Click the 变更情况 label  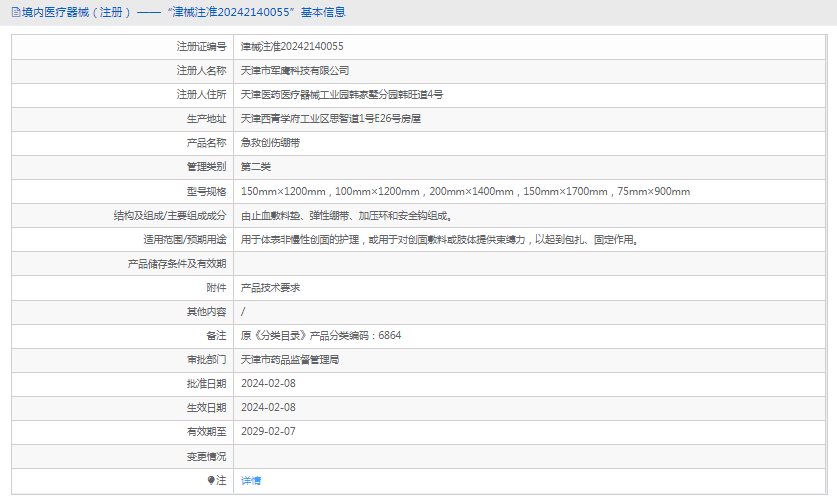tap(206, 457)
